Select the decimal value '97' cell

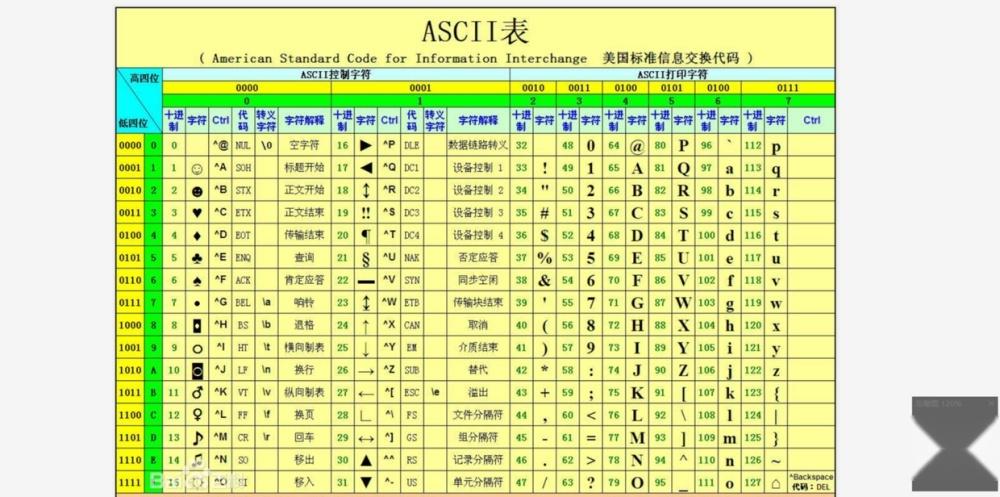pyautogui.click(x=707, y=168)
